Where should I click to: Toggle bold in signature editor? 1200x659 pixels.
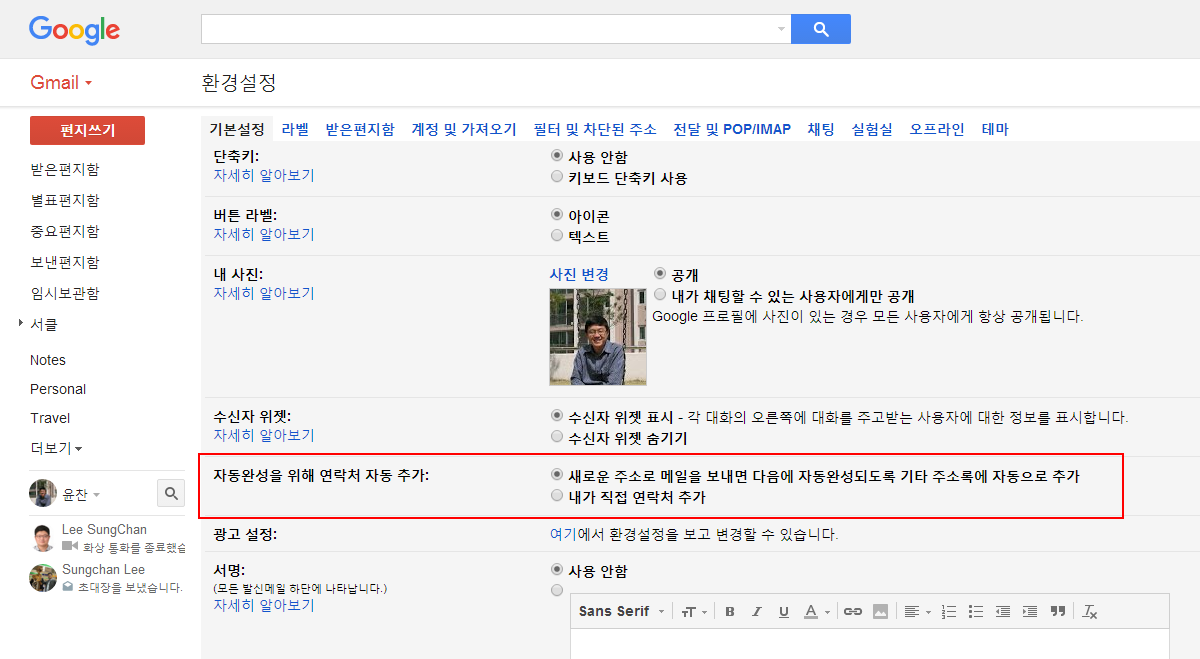[x=729, y=611]
